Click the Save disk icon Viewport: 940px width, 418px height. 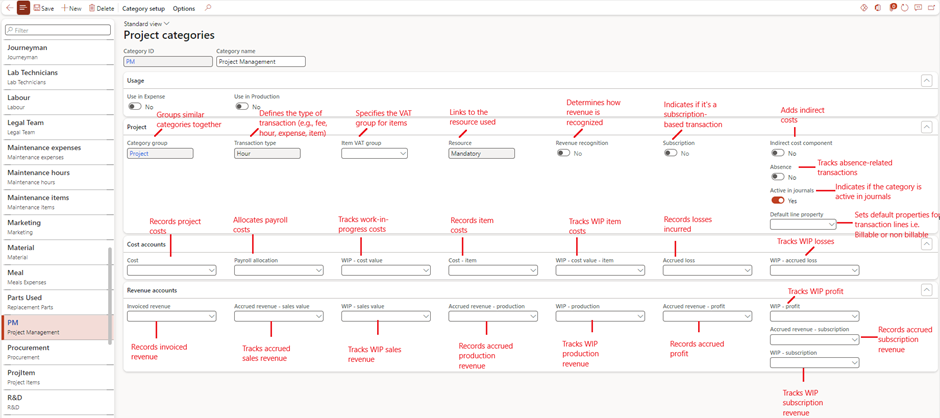click(x=37, y=8)
